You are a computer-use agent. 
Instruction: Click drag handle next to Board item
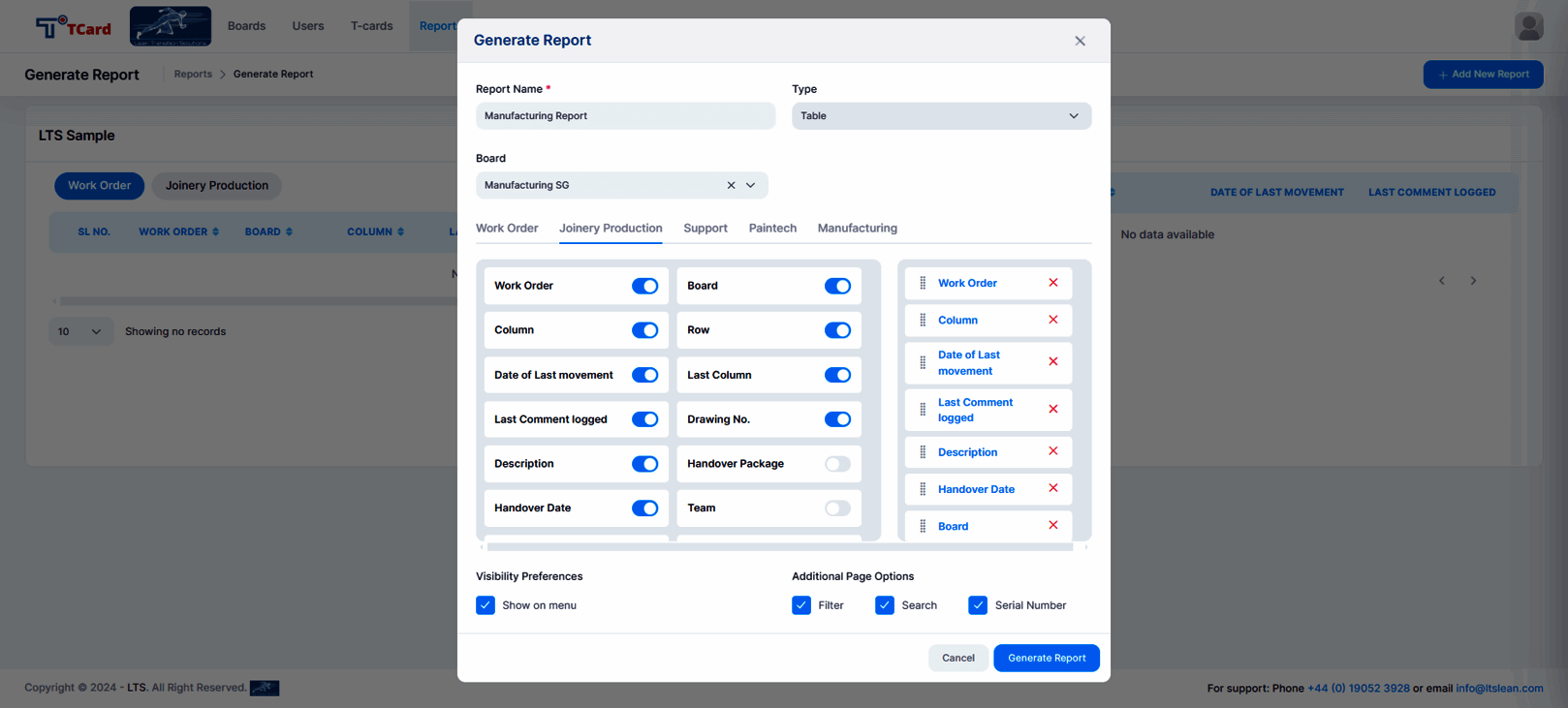pos(923,526)
